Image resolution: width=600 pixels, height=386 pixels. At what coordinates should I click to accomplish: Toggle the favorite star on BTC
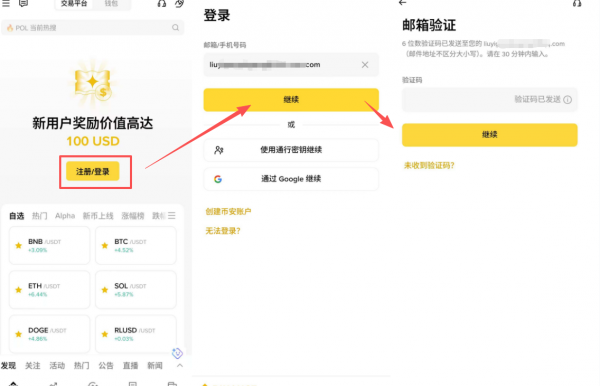point(104,246)
